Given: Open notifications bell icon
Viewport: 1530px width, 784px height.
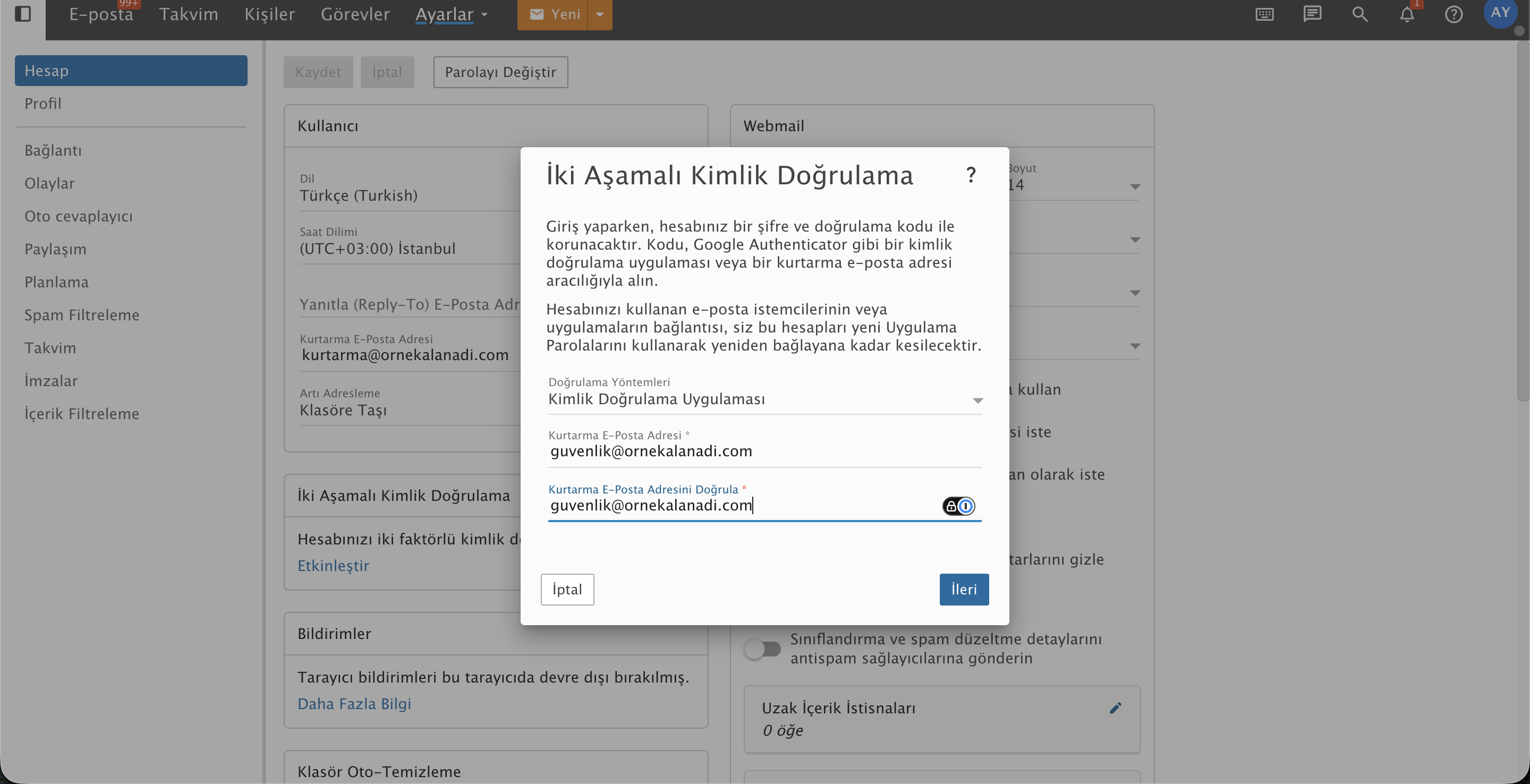Looking at the screenshot, I should 1407,14.
